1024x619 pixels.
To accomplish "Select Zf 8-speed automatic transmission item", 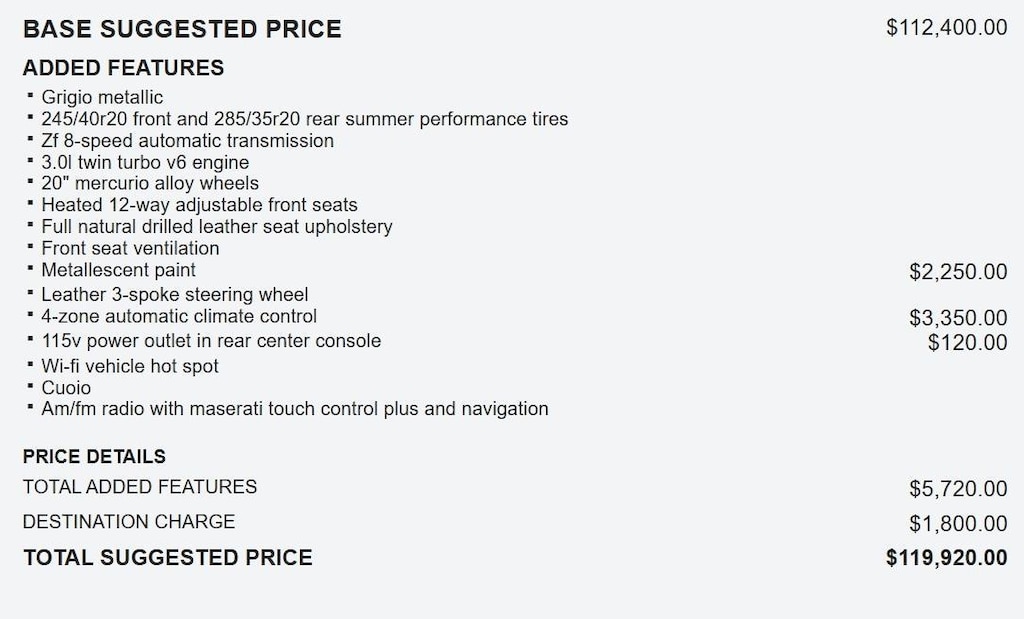I will point(187,141).
